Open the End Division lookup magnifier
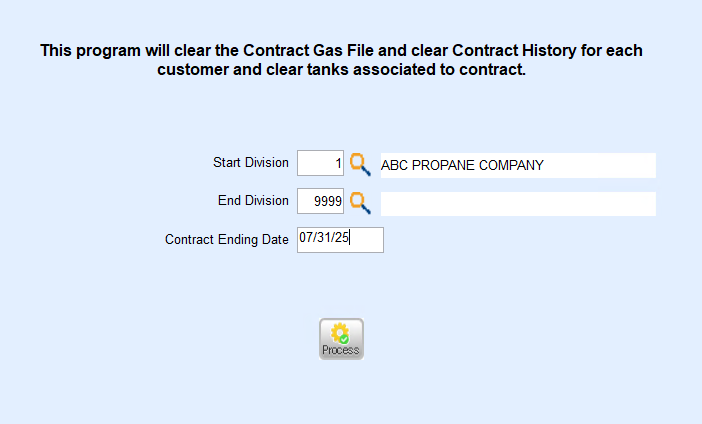This screenshot has width=702, height=424. point(360,203)
